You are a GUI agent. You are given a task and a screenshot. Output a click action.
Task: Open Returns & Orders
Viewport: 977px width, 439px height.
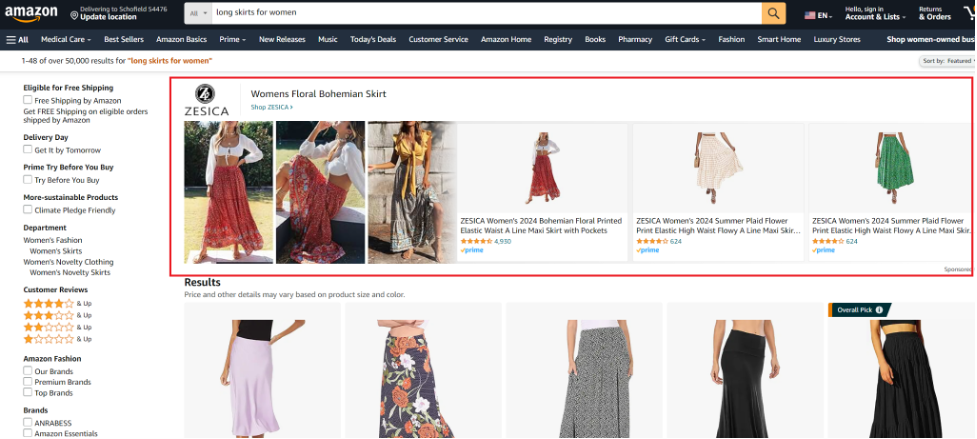click(x=935, y=13)
